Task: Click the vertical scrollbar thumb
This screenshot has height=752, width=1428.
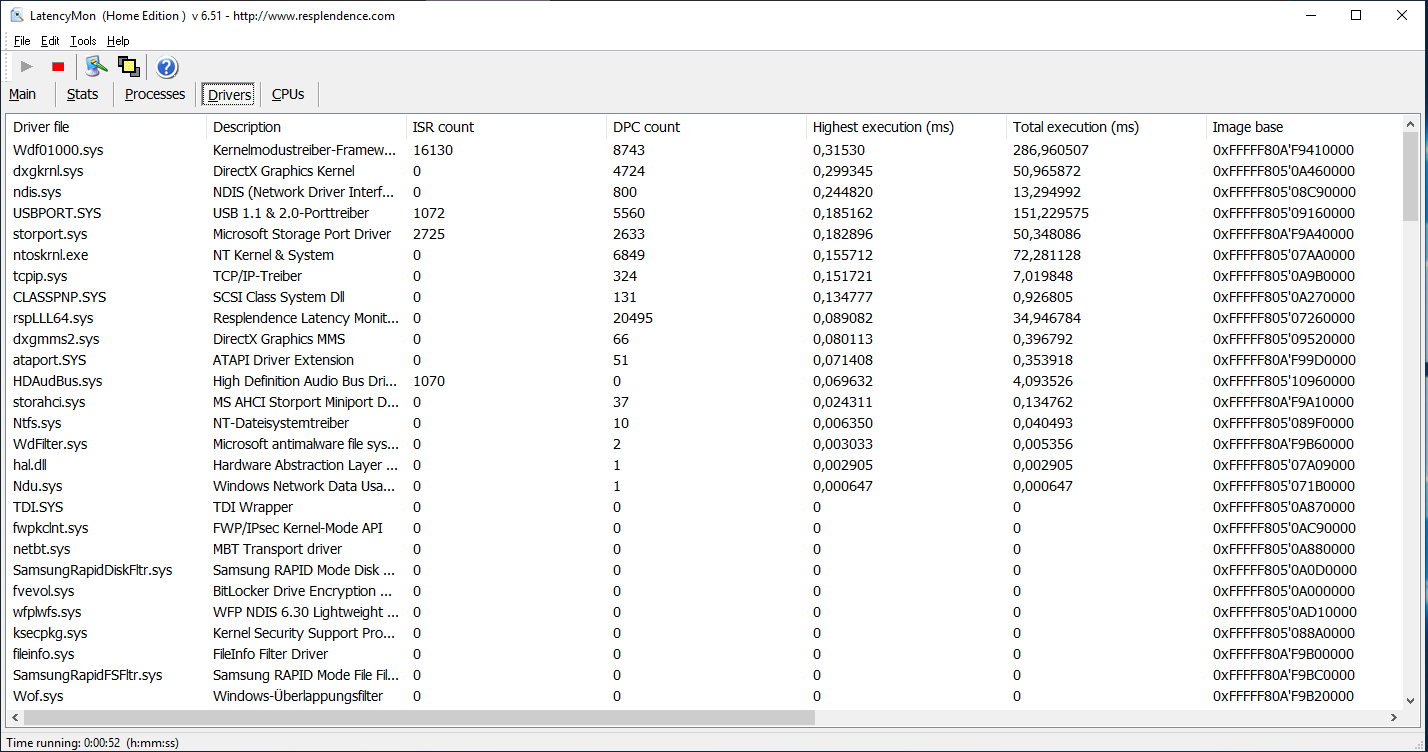Action: pyautogui.click(x=1411, y=177)
